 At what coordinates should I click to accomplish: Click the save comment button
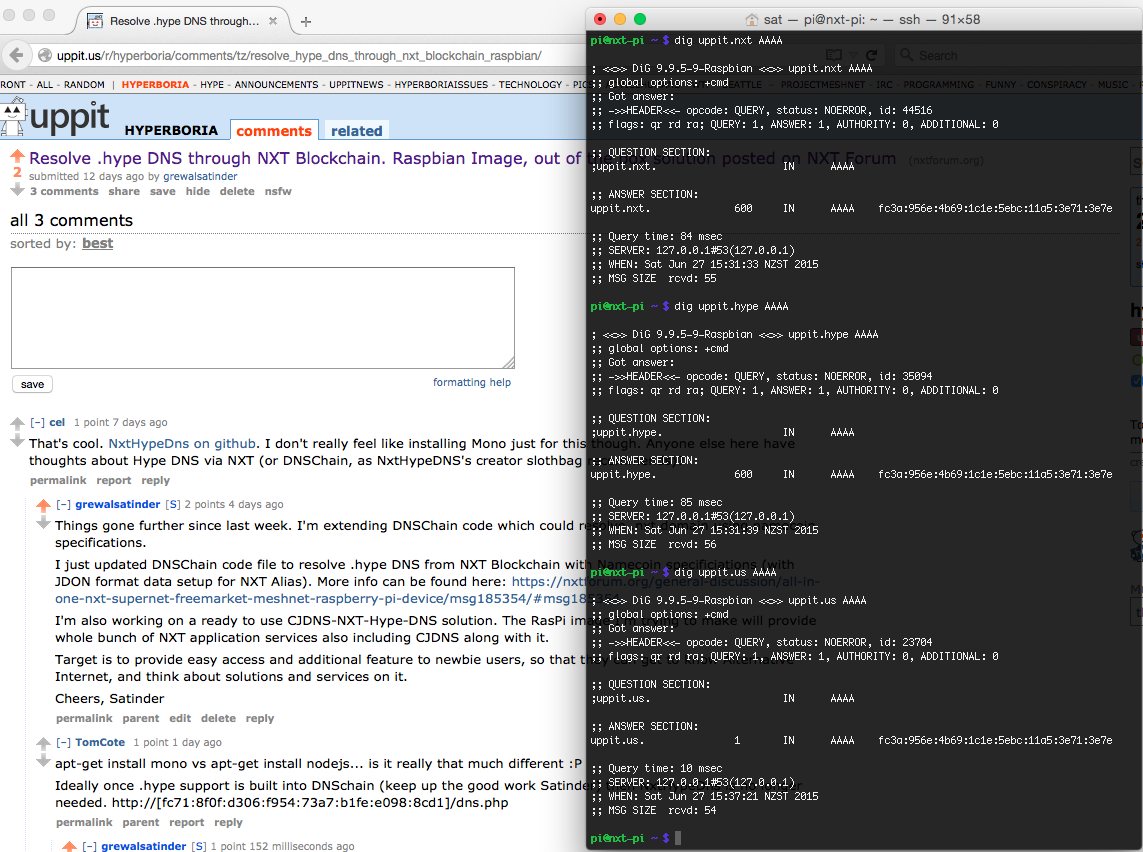(32, 384)
